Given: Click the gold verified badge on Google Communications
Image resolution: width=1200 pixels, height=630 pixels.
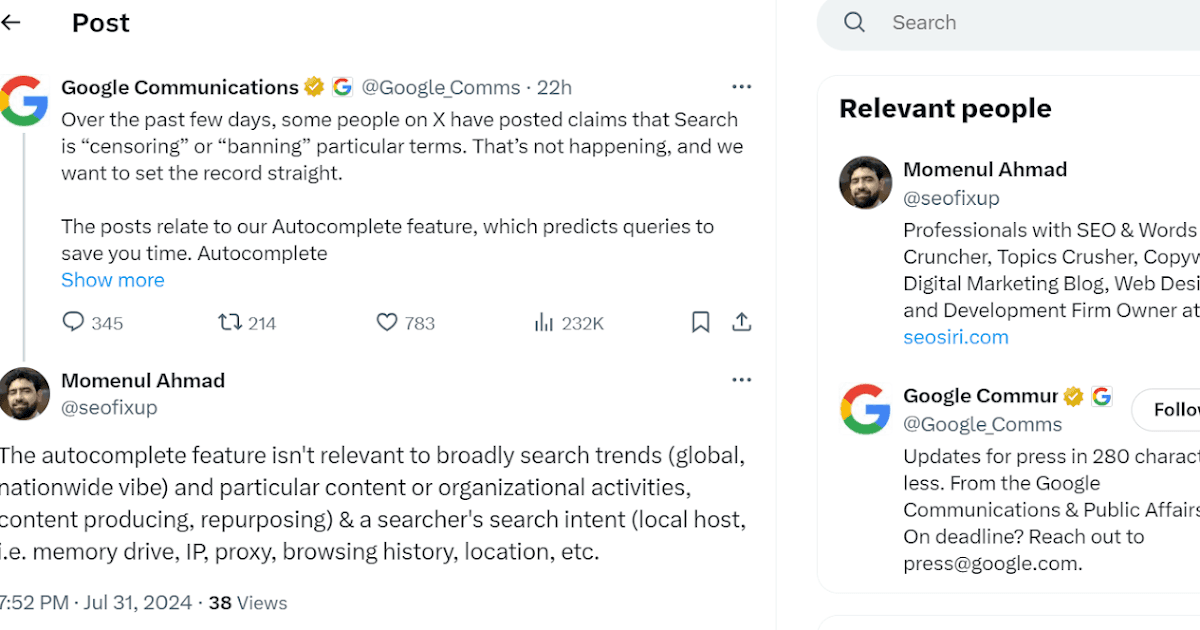Looking at the screenshot, I should click(314, 87).
